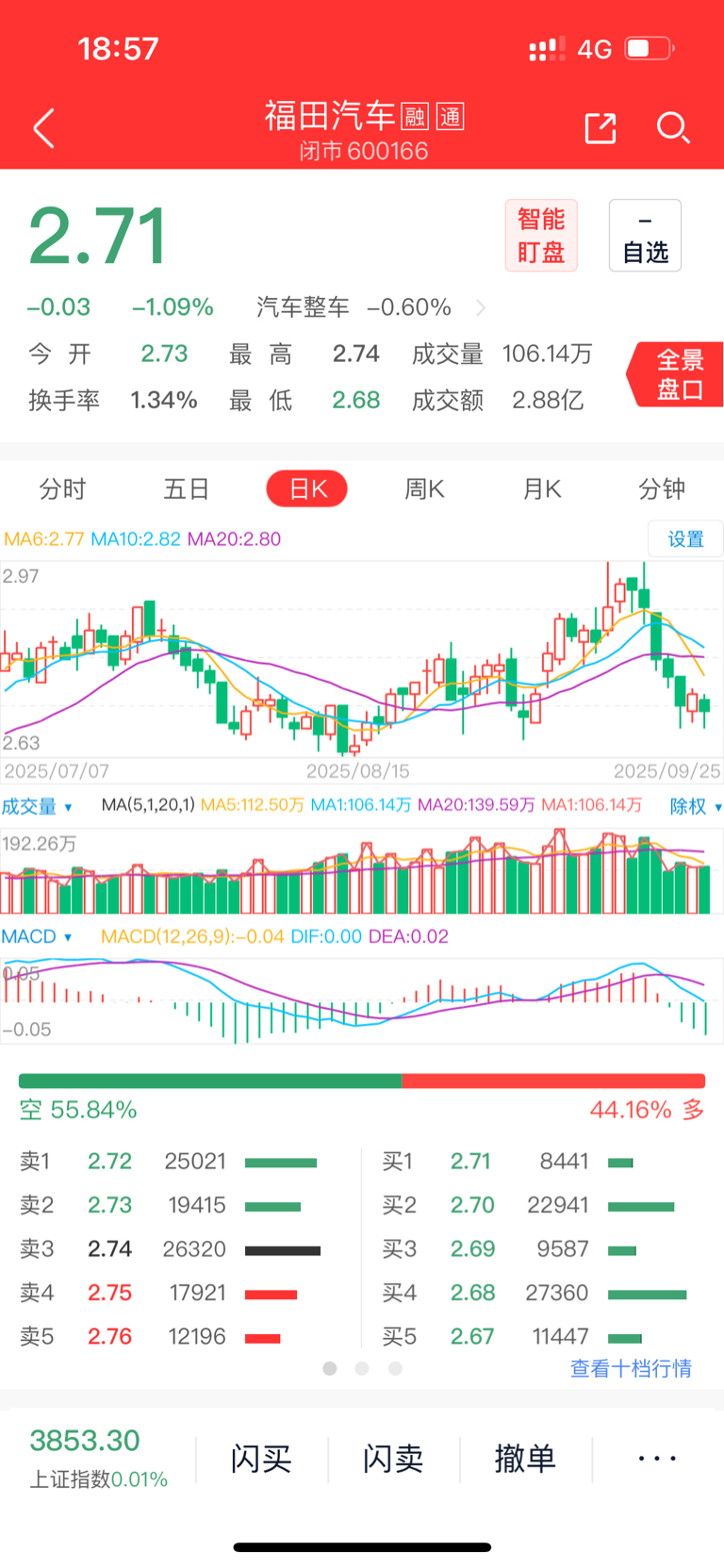The width and height of the screenshot is (724, 1568).
Task: Tap the 闪卖 quick sell button
Action: coord(393,1460)
